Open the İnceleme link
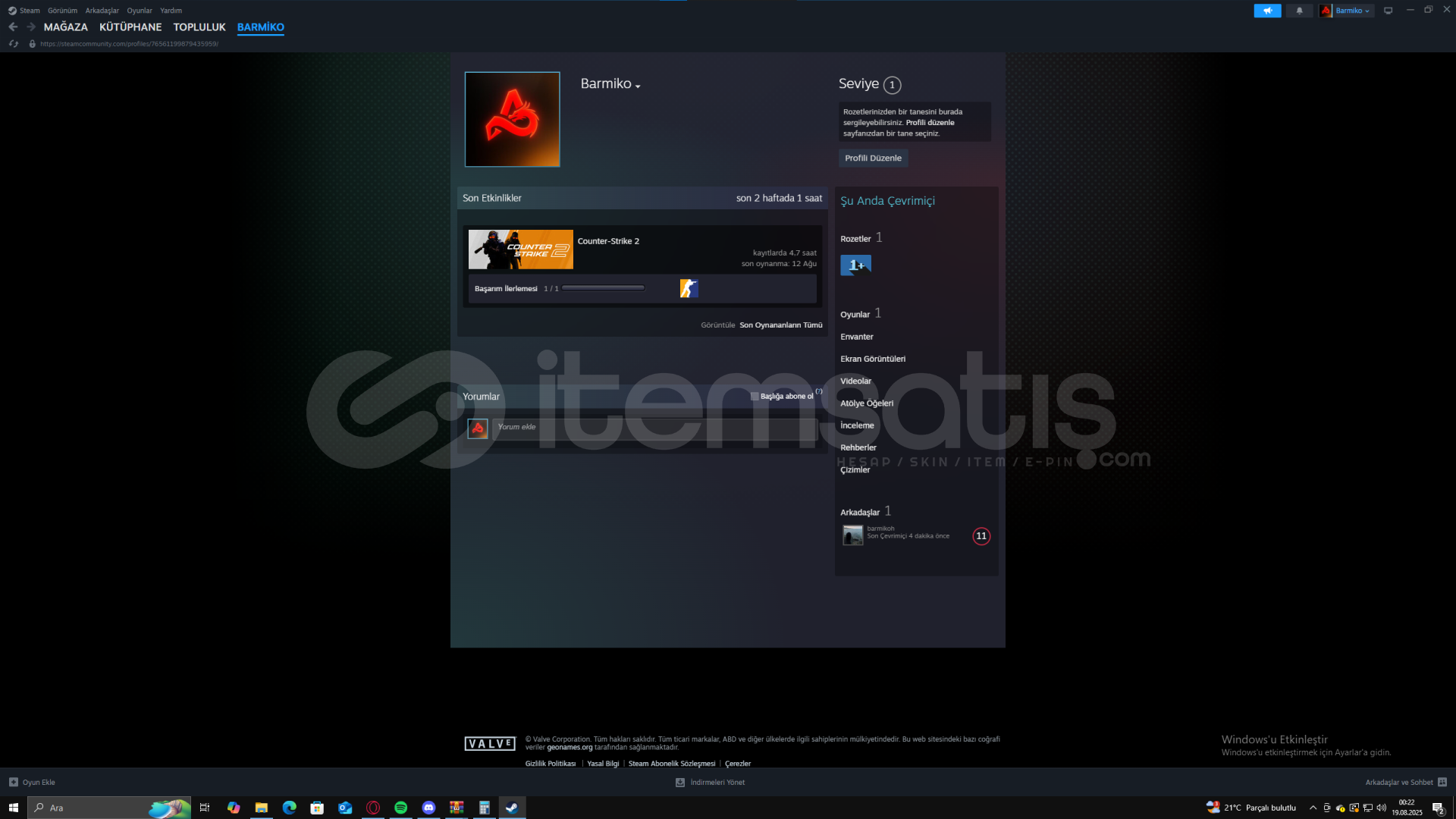Viewport: 1456px width, 819px height. 857,425
